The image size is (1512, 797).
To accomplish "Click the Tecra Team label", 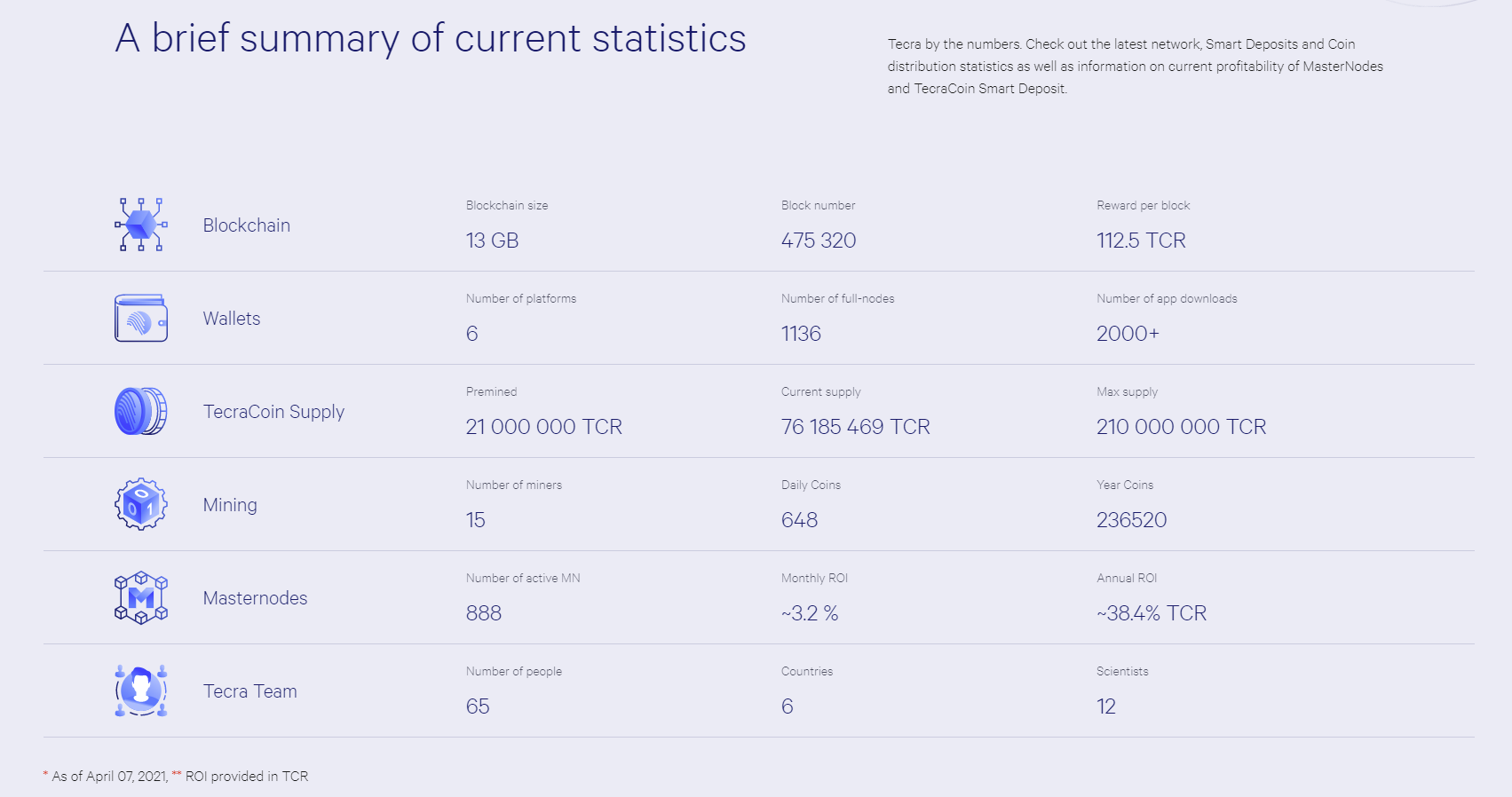I will 249,691.
